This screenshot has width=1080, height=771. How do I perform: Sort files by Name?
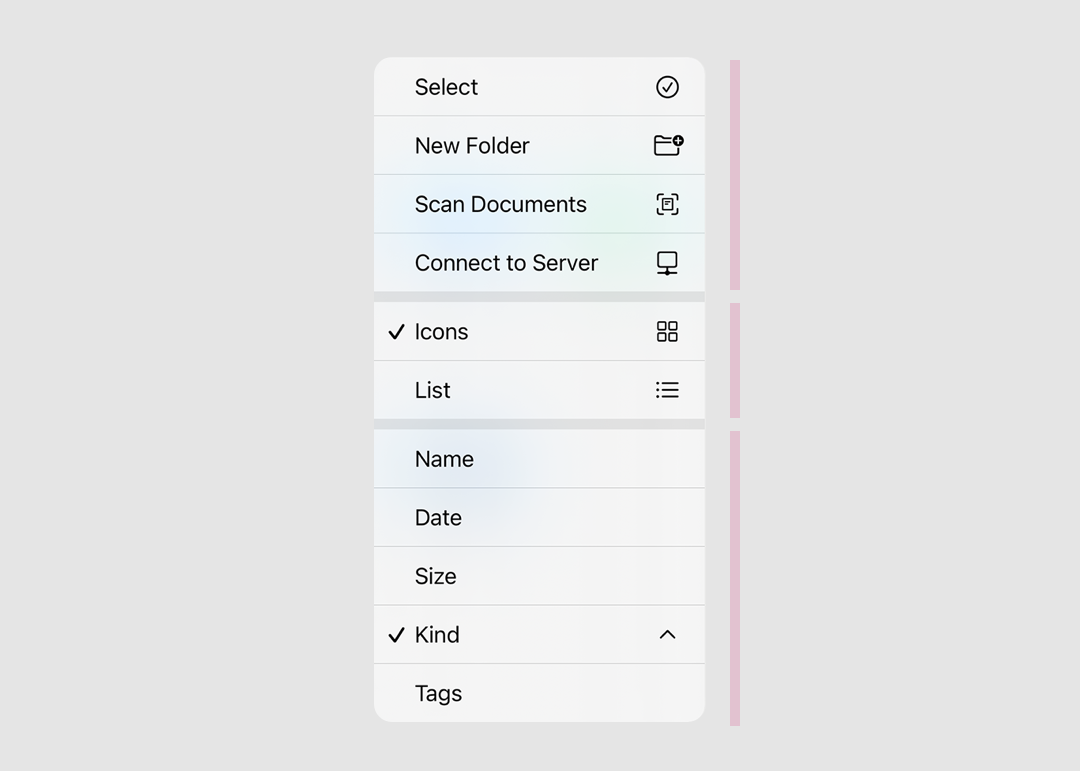pyautogui.click(x=444, y=459)
